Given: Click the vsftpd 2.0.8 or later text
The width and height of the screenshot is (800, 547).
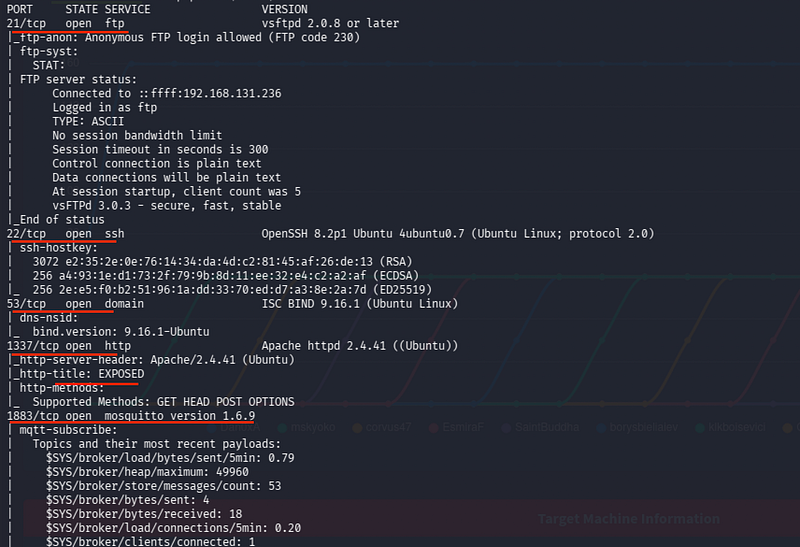Looking at the screenshot, I should coord(330,23).
